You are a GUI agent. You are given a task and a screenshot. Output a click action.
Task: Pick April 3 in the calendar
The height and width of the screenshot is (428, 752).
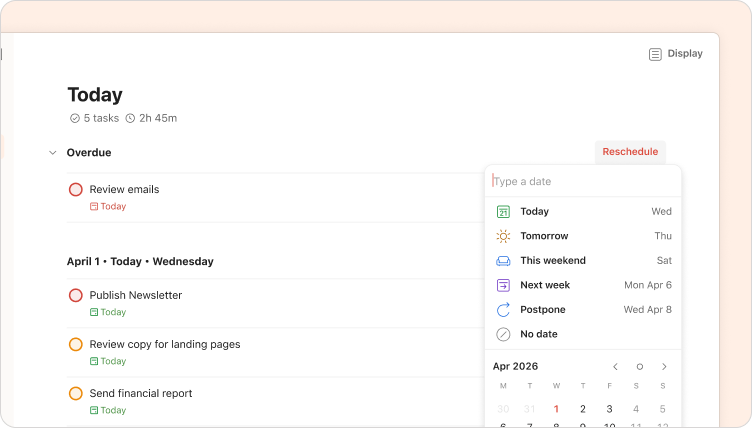609,409
